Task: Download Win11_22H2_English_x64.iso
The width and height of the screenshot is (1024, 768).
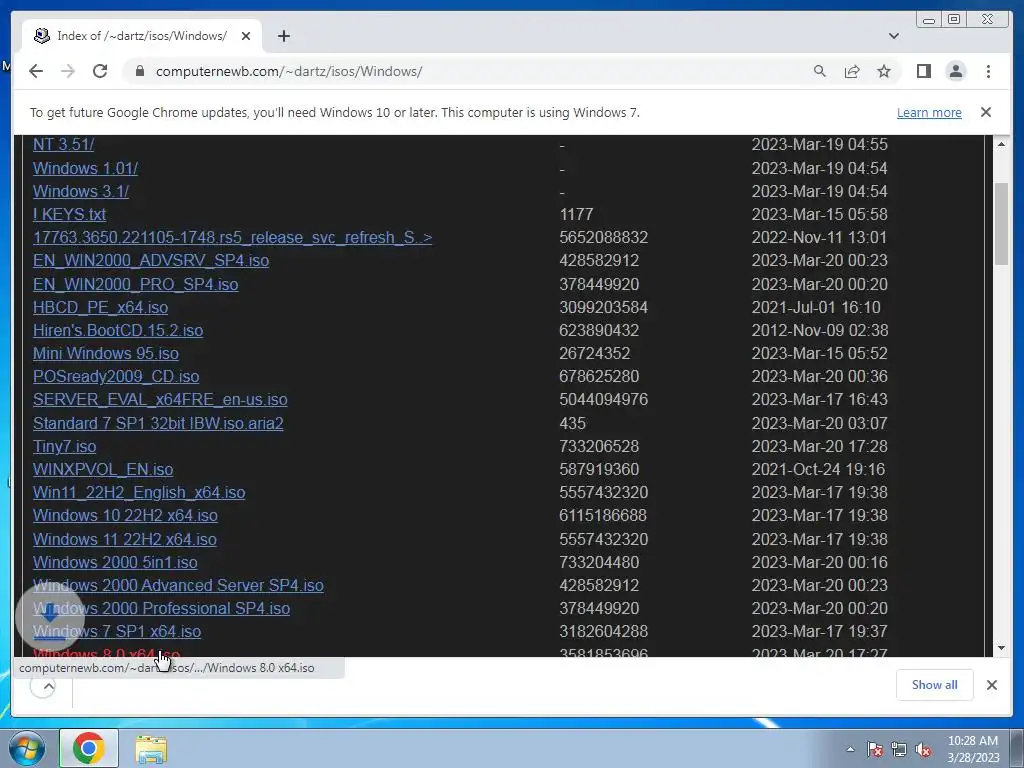Action: pyautogui.click(x=139, y=492)
